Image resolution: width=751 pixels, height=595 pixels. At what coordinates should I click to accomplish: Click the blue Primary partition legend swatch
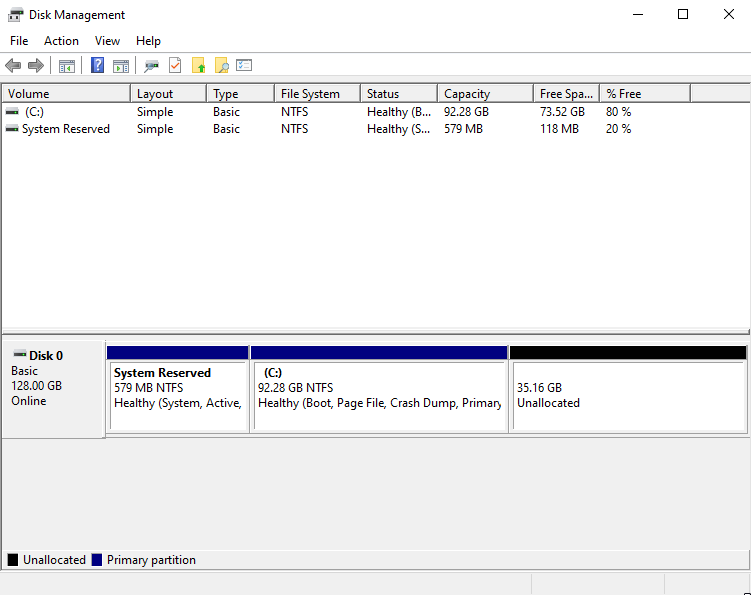click(x=97, y=560)
